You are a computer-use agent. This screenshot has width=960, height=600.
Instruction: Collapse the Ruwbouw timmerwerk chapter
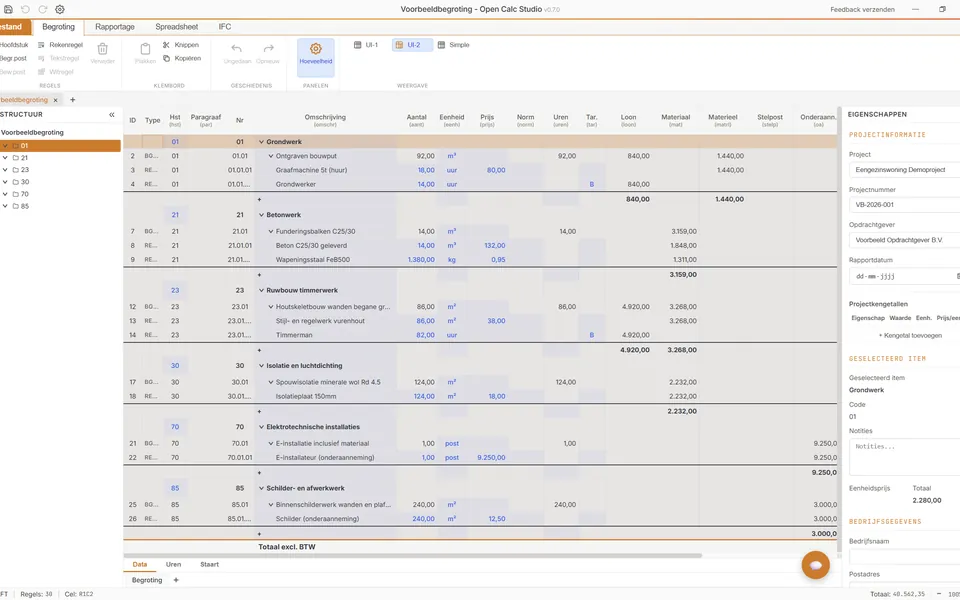(261, 291)
